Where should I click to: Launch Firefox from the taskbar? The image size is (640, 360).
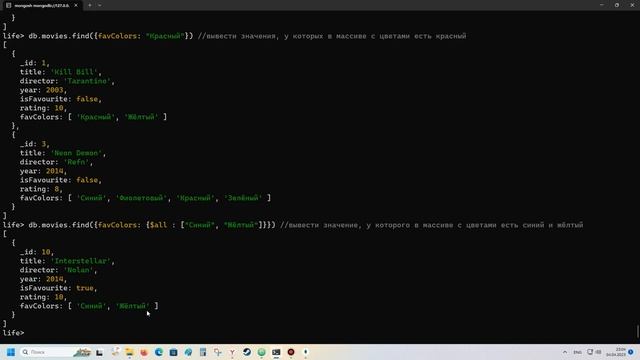pyautogui.click(x=144, y=352)
